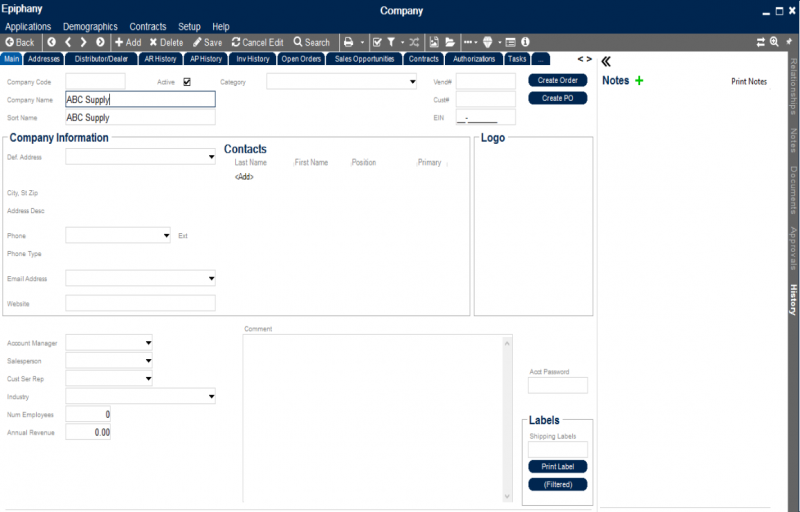800x512 pixels.
Task: Open the Demographics menu
Action: tap(90, 27)
